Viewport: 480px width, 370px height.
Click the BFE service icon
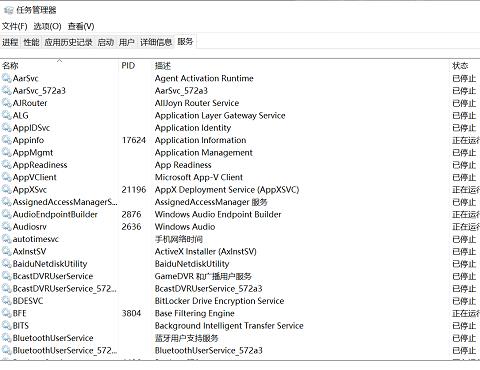tap(6, 313)
